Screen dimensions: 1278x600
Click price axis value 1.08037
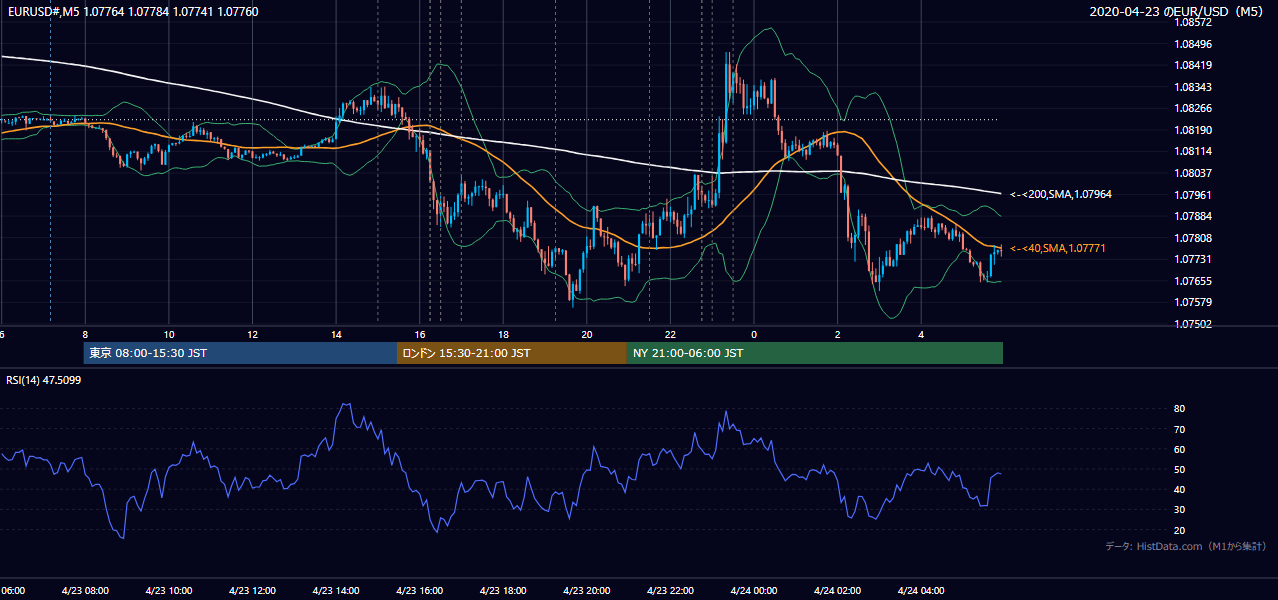pyautogui.click(x=1193, y=173)
